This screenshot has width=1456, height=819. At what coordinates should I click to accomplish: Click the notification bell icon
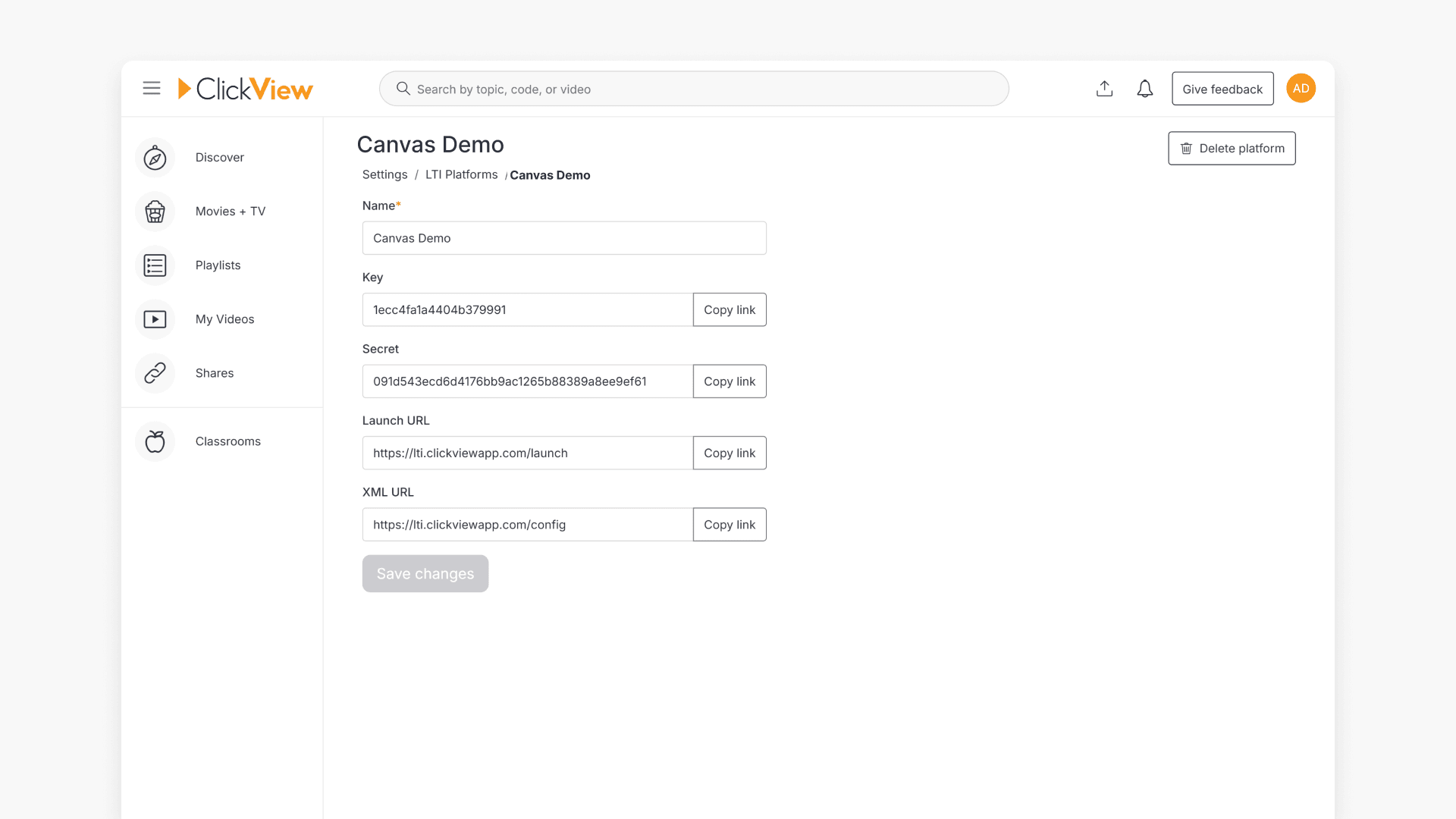(x=1145, y=88)
